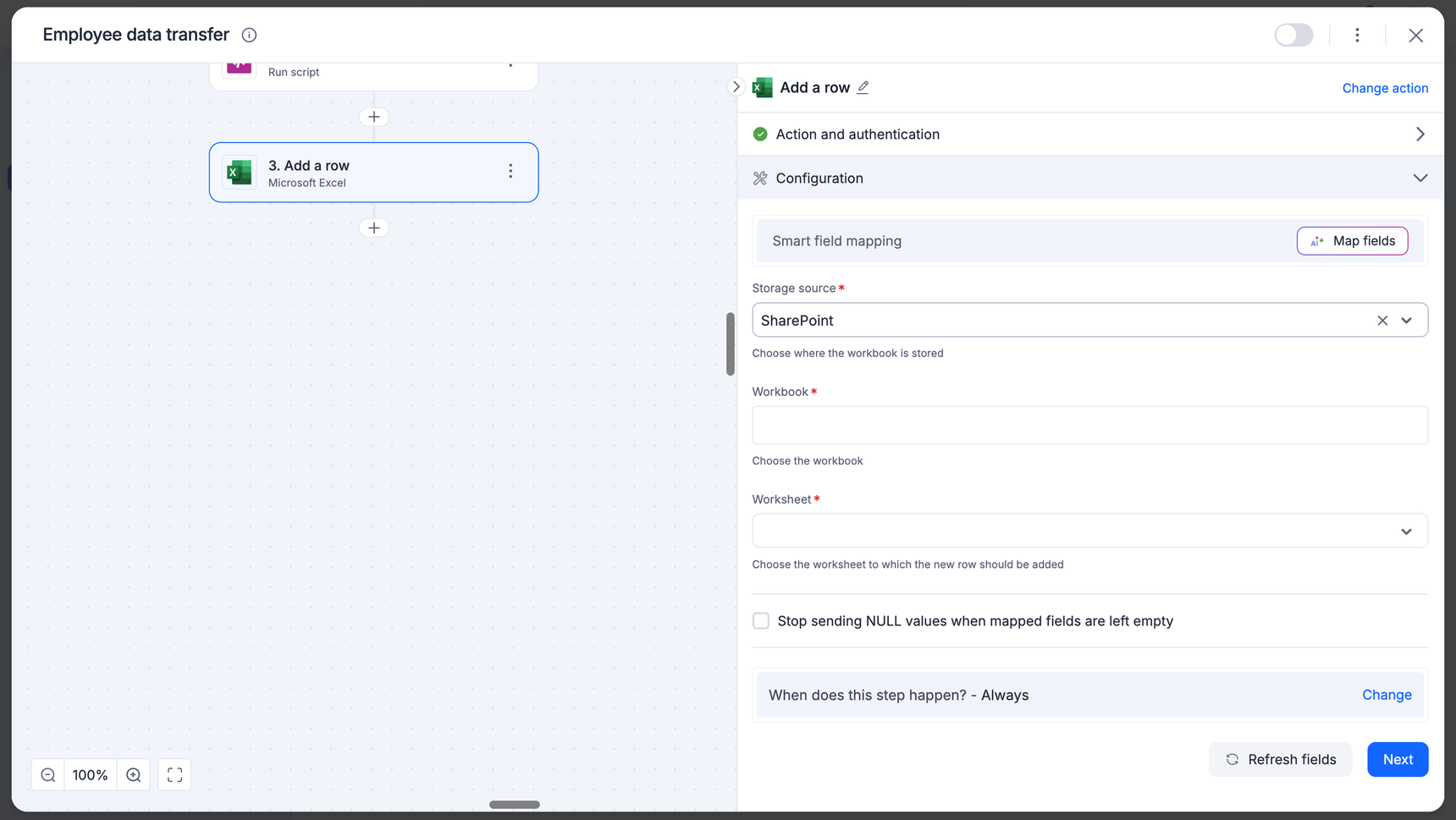Click the Map fields button
This screenshot has width=1456, height=820.
click(x=1352, y=241)
